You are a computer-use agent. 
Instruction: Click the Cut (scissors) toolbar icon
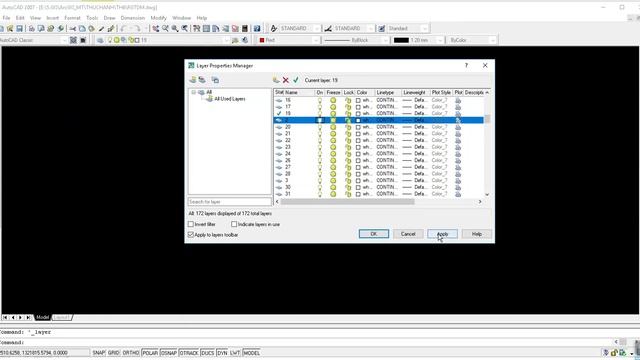[73, 29]
